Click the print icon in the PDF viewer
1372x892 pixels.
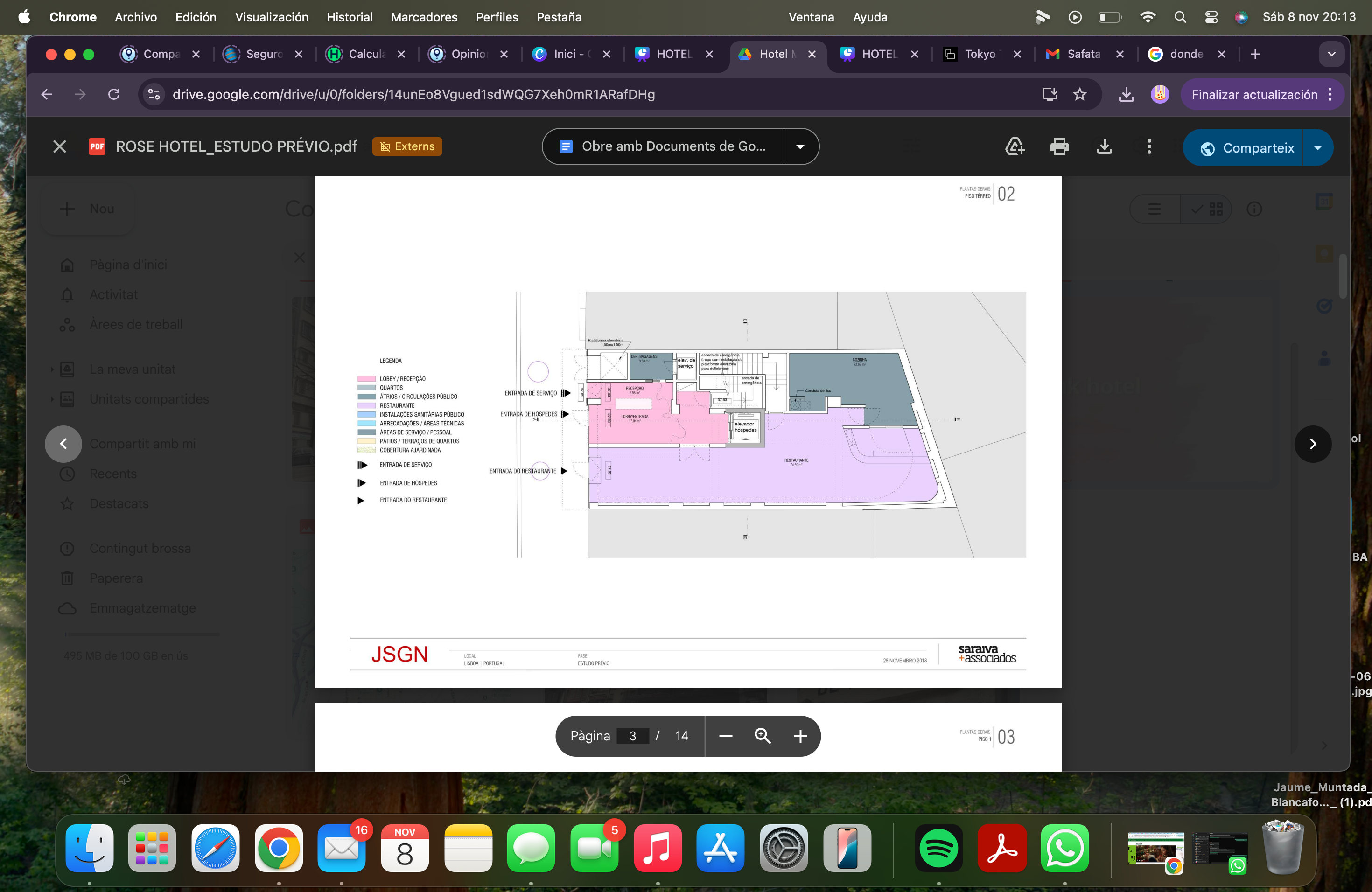point(1059,147)
